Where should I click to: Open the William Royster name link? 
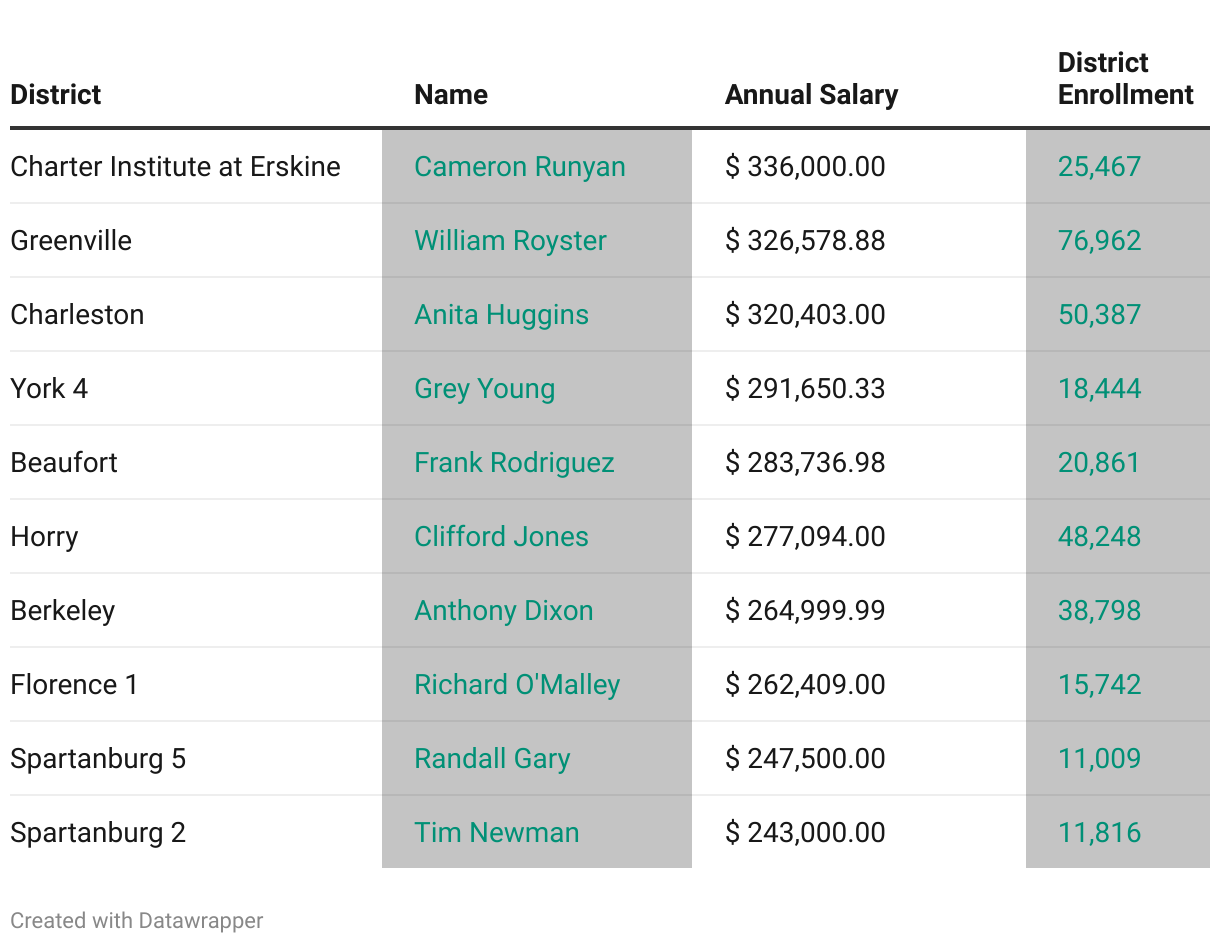510,240
